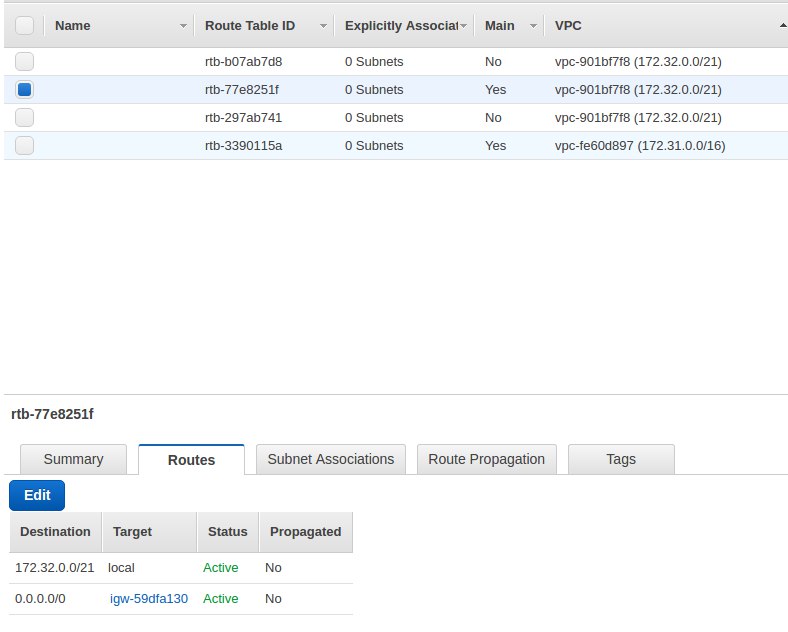Uncheck the selected rtb-77e8251f row checkbox
Screen dimensions: 788x632
[x=25, y=89]
